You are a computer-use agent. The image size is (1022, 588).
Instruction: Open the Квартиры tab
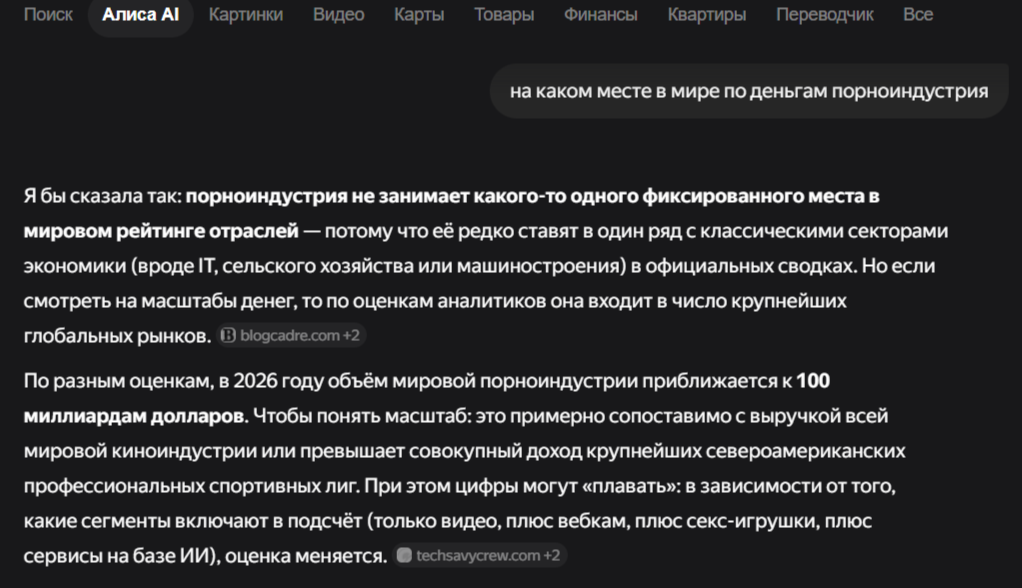[707, 14]
